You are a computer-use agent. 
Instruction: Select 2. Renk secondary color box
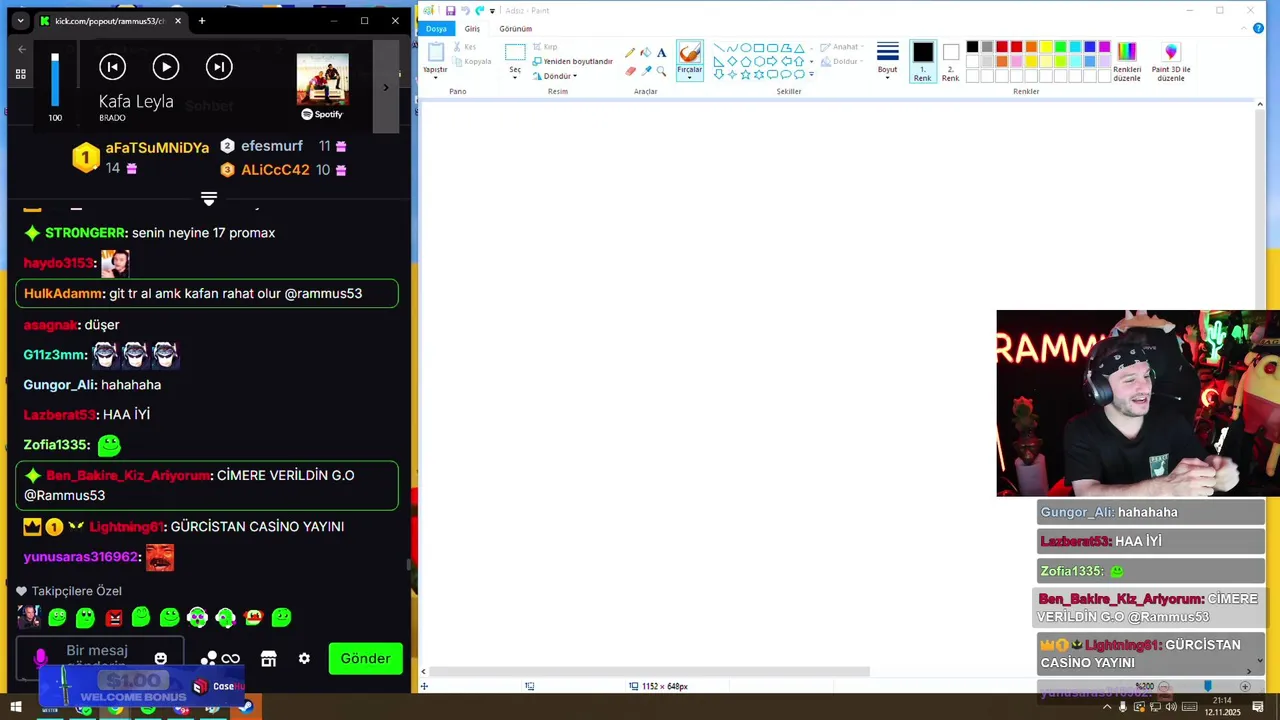950,62
